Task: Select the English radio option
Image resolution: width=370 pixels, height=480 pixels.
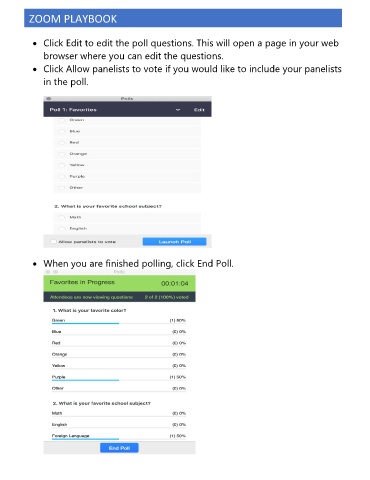Action: [x=62, y=229]
